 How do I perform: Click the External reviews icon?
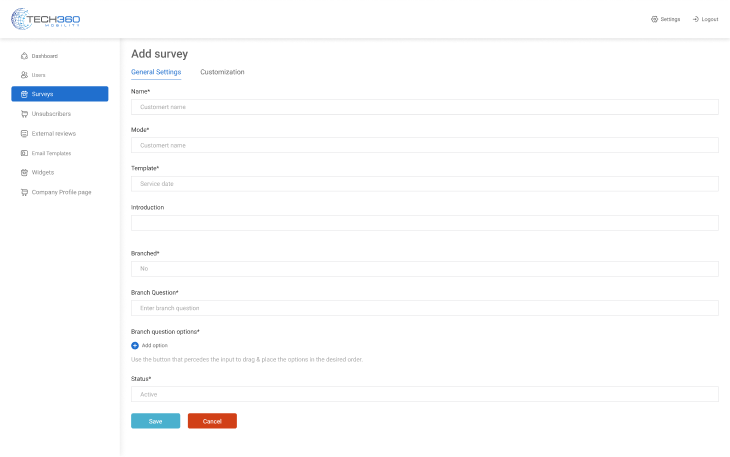(x=24, y=134)
